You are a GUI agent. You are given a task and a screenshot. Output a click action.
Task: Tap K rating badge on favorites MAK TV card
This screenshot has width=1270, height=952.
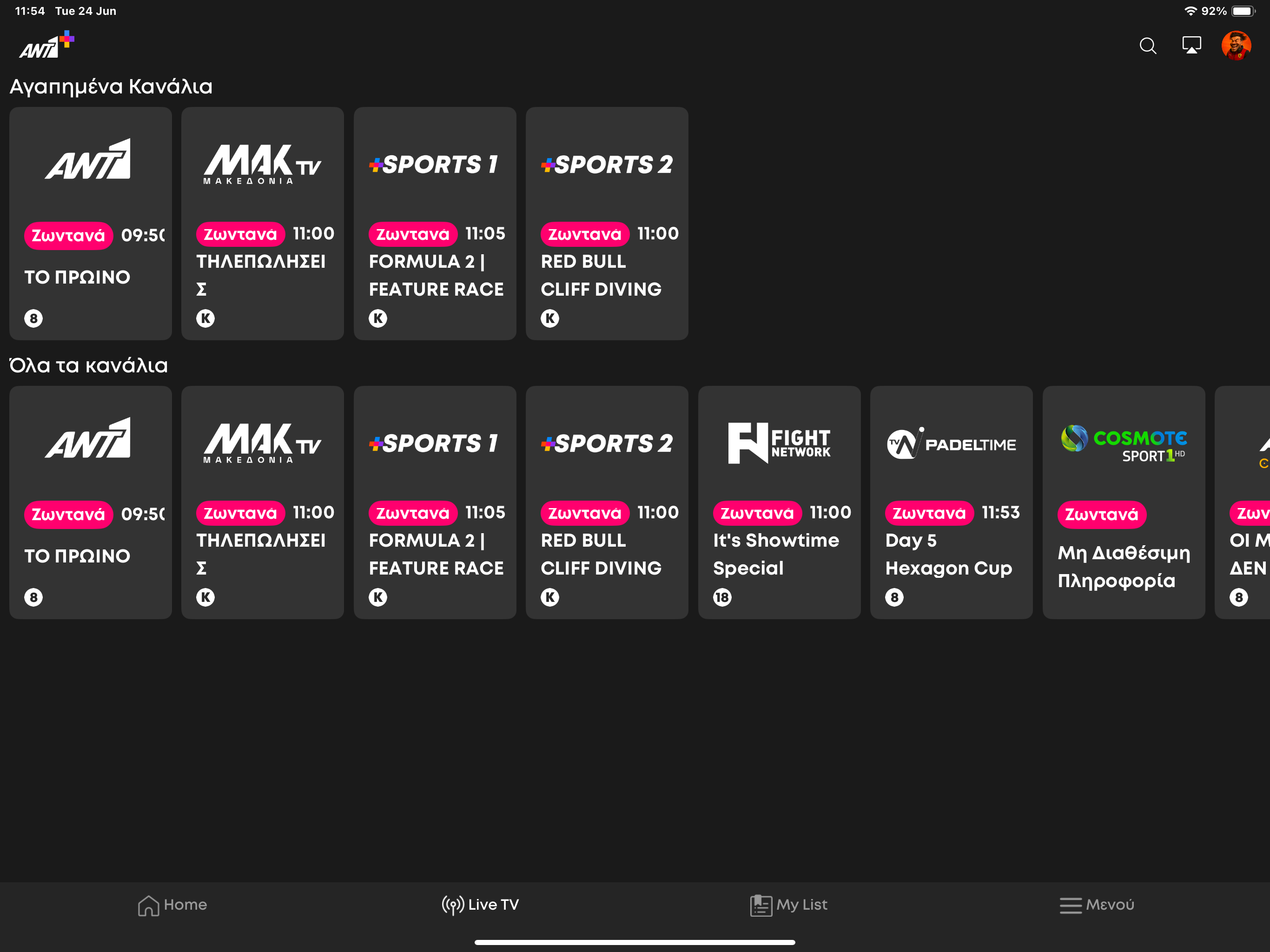(x=205, y=318)
